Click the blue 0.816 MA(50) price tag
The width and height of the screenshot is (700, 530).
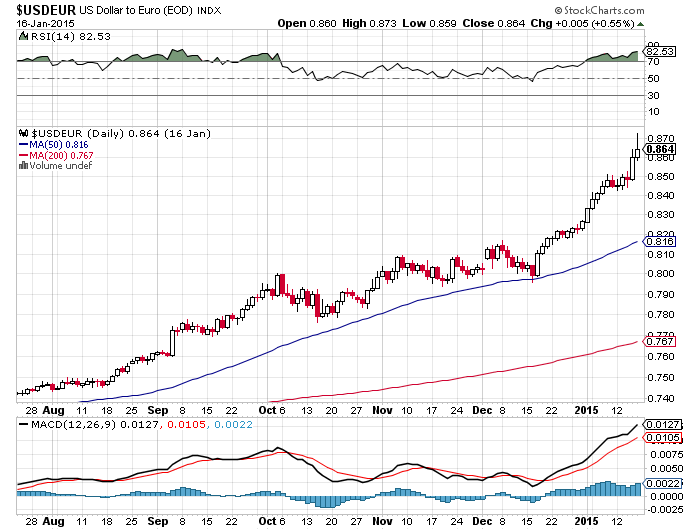pos(659,242)
